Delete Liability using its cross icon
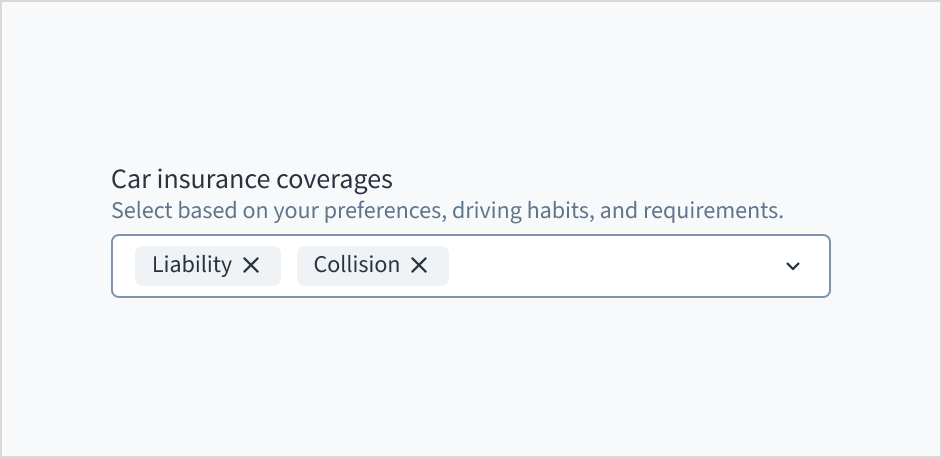Viewport: 942px width, 458px height. (251, 265)
